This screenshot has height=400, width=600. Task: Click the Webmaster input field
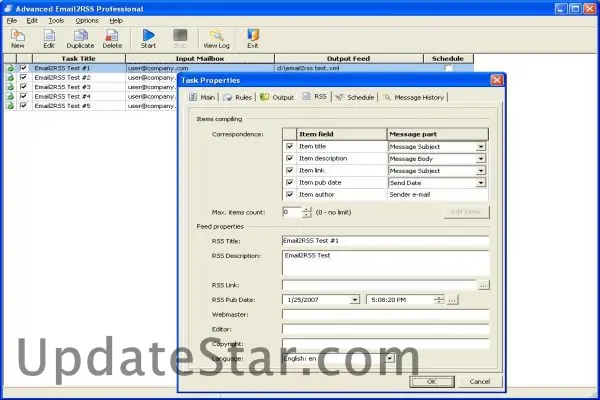pos(385,314)
